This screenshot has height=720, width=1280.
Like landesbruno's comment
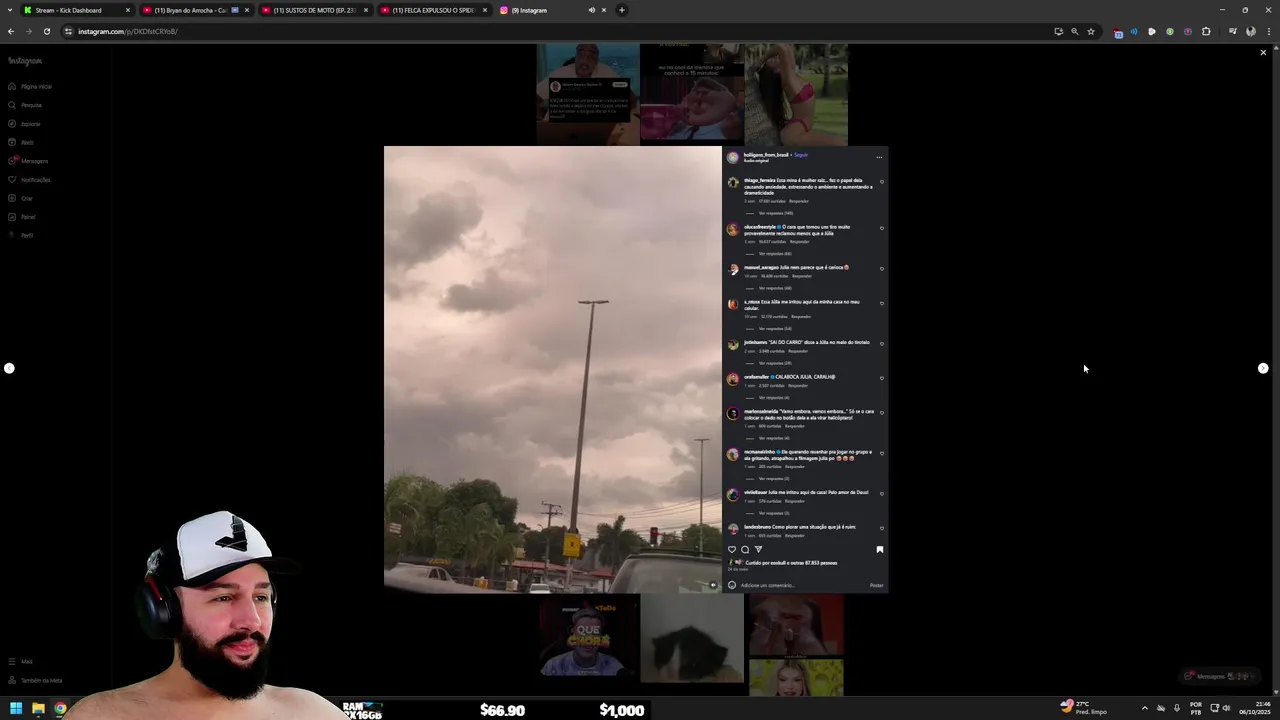pyautogui.click(x=881, y=528)
